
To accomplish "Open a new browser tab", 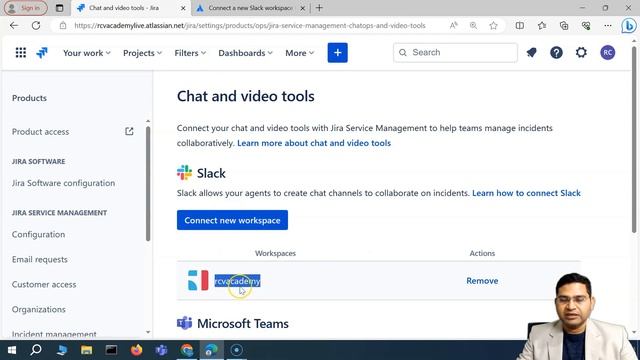I will (319, 8).
